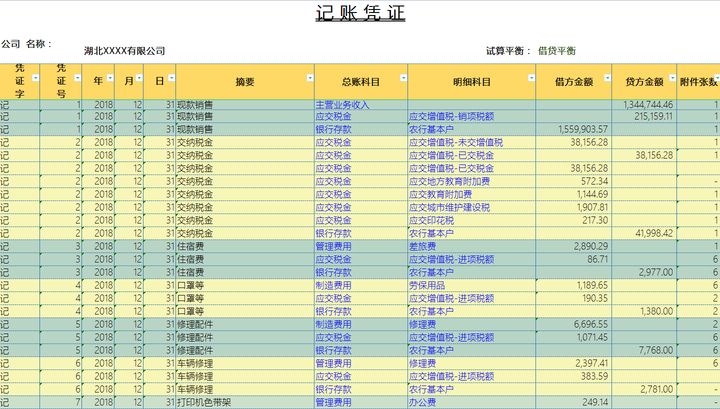Viewport: 720px width, 409px height.
Task: Select 修理费 in the 车辆修理 voucher row
Action: point(472,364)
